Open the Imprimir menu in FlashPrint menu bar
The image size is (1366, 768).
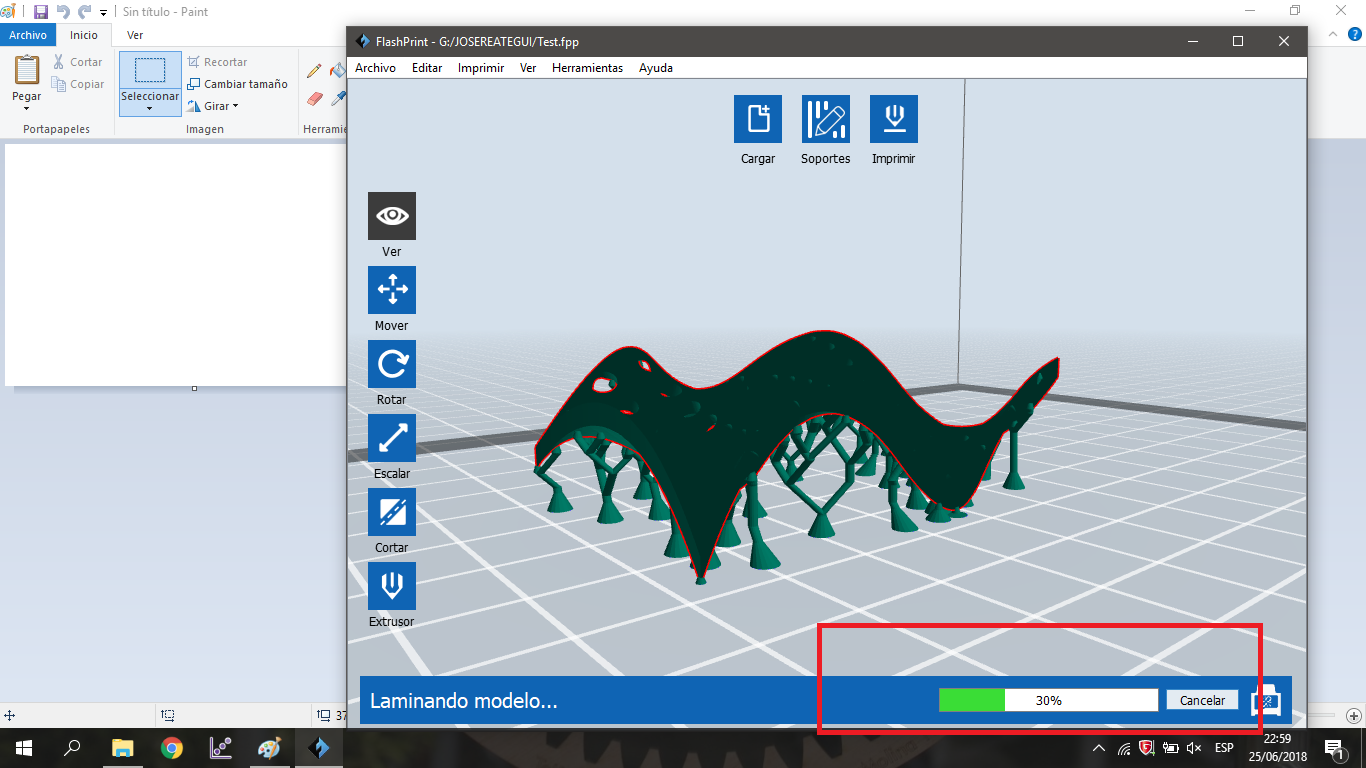click(481, 68)
